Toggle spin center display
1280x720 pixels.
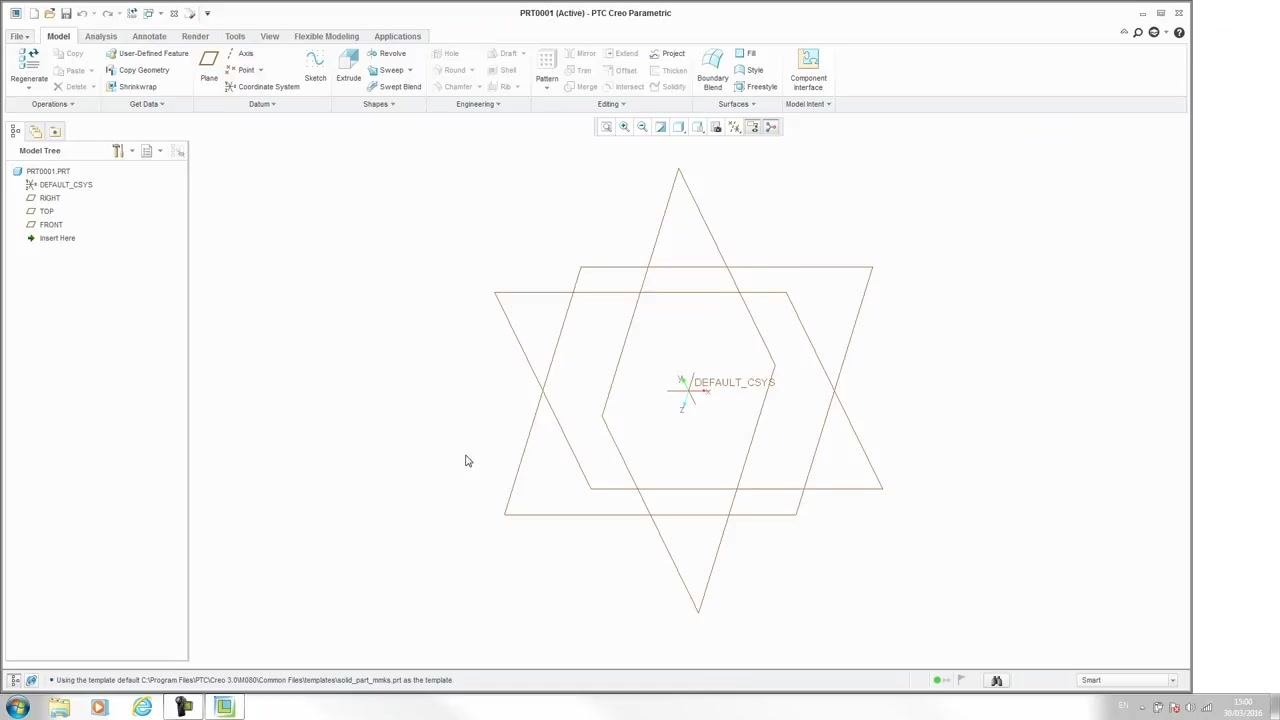(771, 127)
